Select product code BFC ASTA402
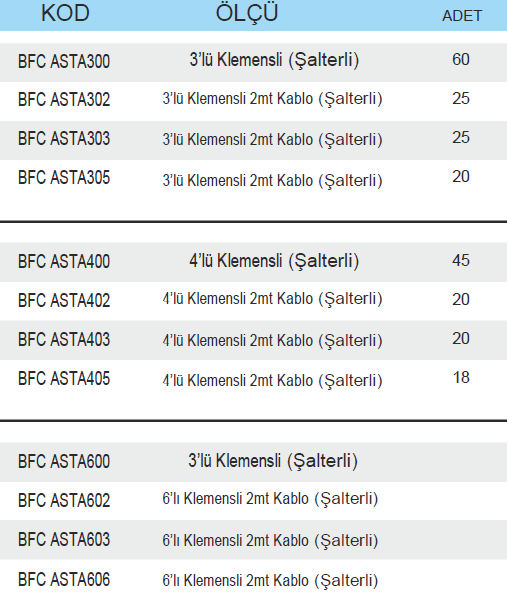507x602 pixels. tap(64, 301)
